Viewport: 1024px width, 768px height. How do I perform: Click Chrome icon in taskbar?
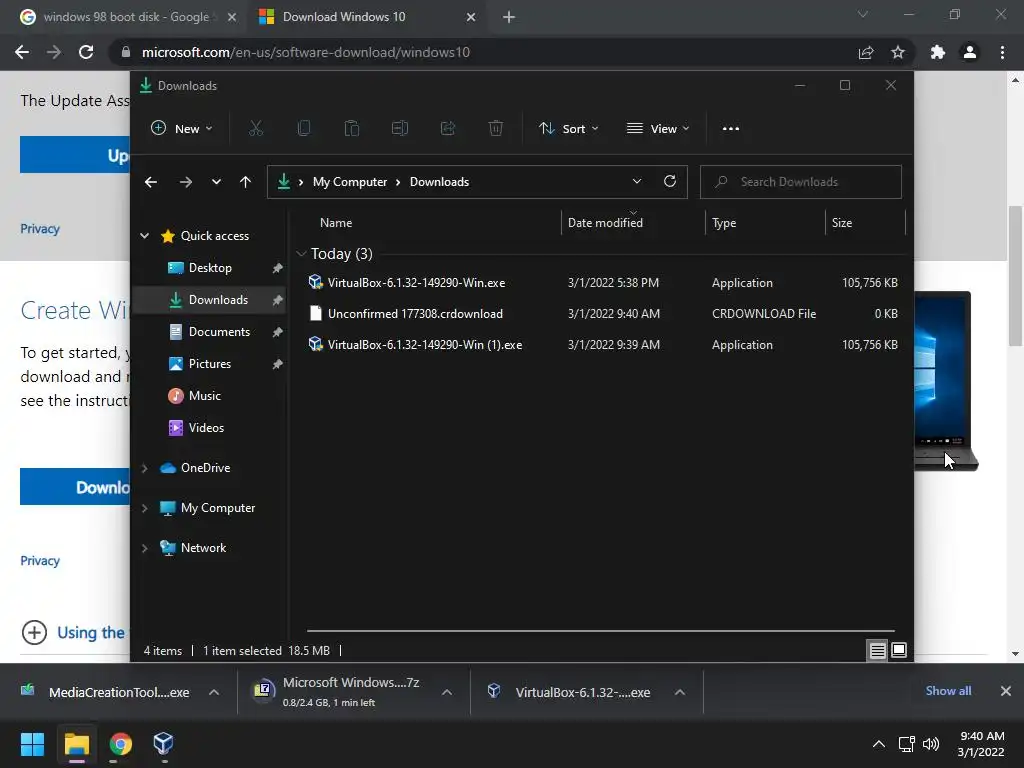[120, 744]
